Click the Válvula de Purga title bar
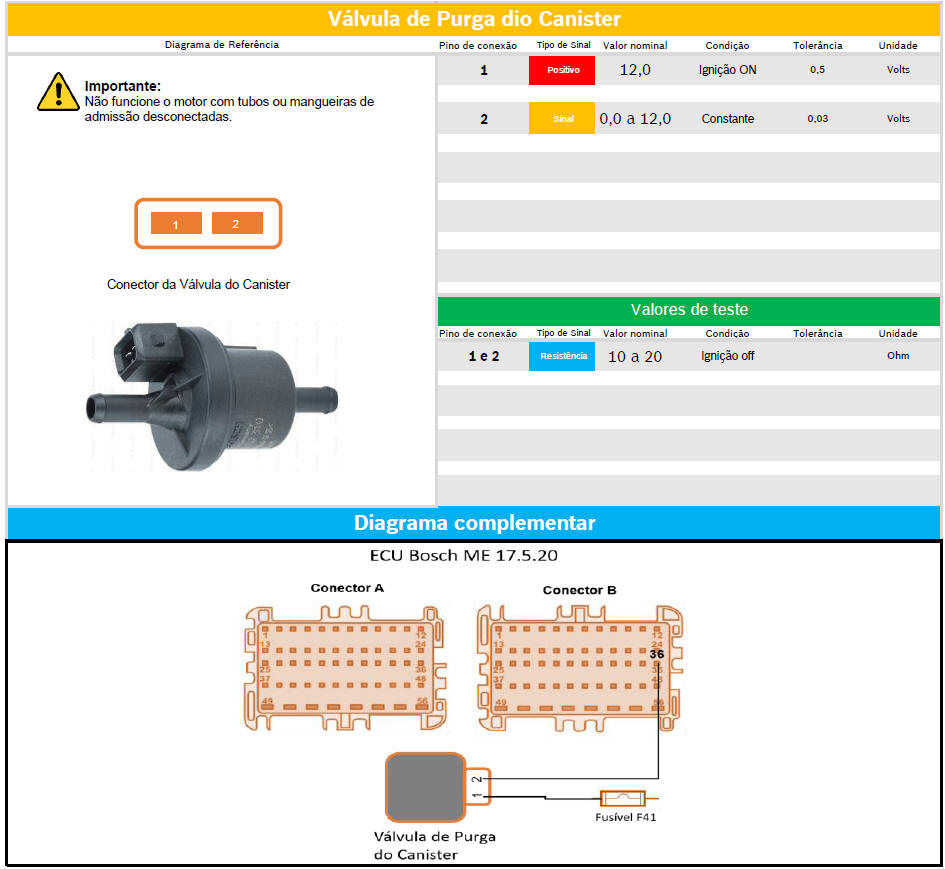Viewport: 945px width, 869px height. coord(474,19)
